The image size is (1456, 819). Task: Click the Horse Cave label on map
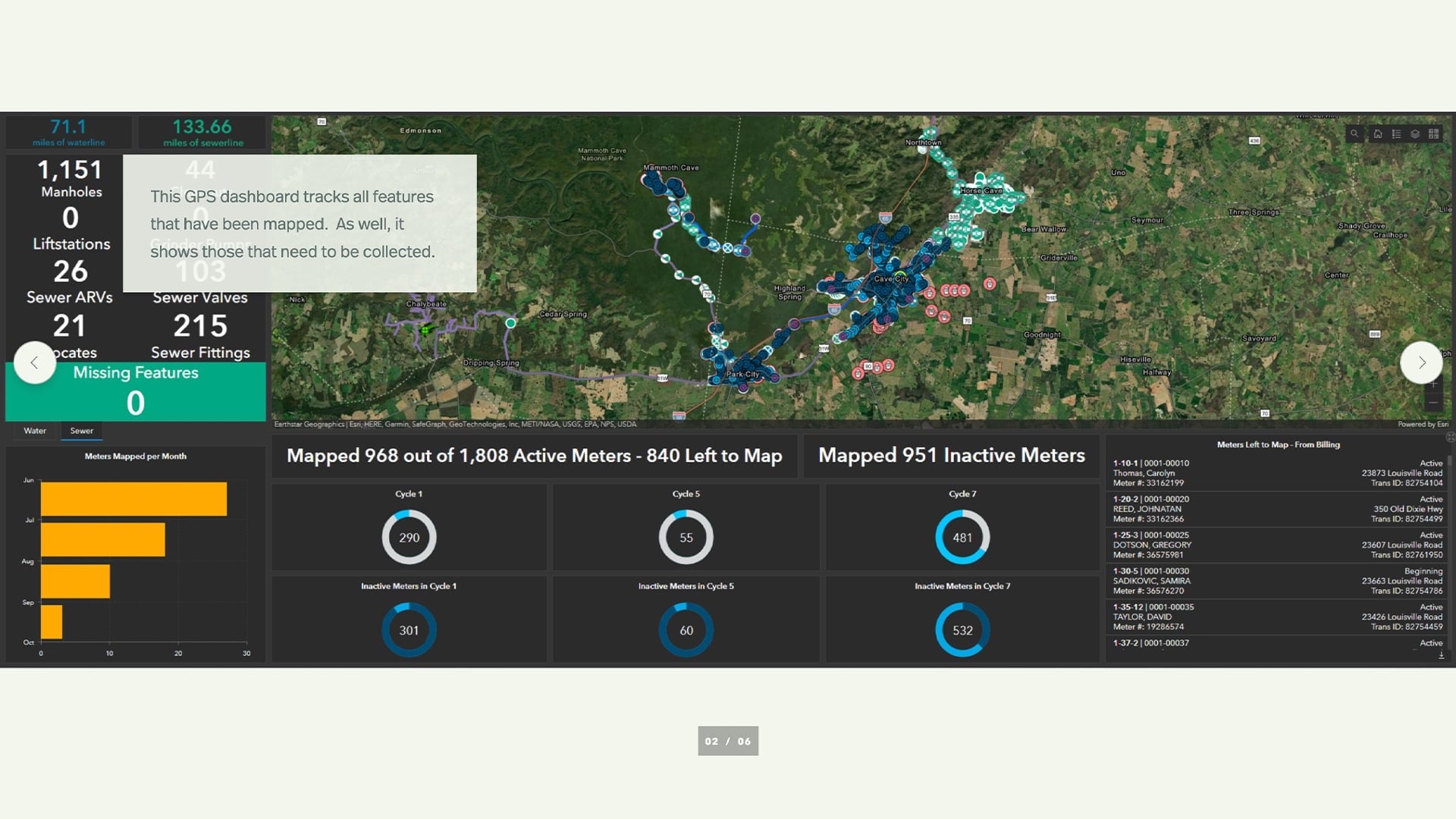point(981,191)
